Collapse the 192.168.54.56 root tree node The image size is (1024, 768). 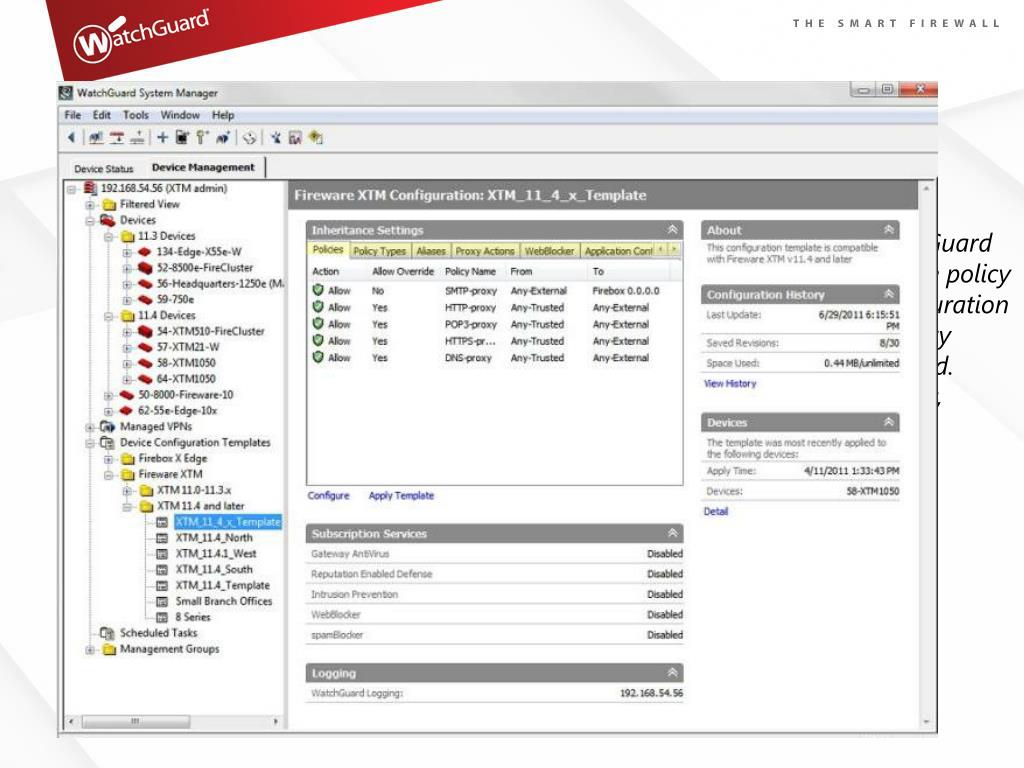72,189
